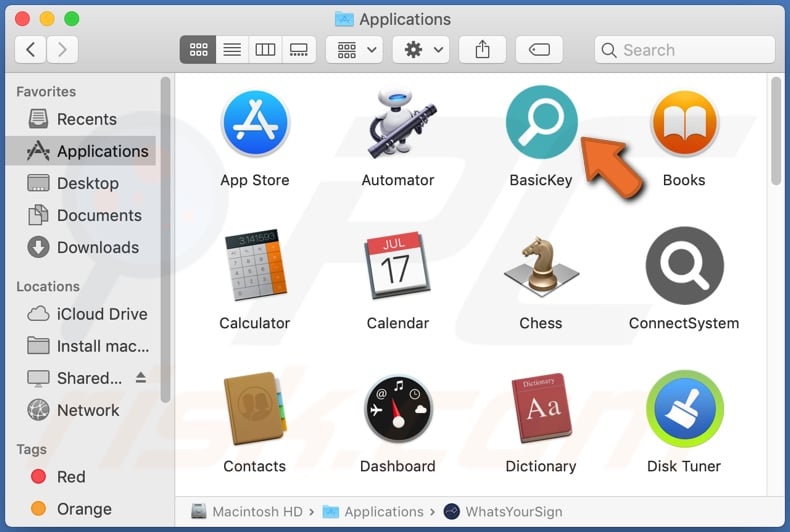Switch to gallery view
Image resolution: width=790 pixels, height=532 pixels.
click(x=299, y=49)
